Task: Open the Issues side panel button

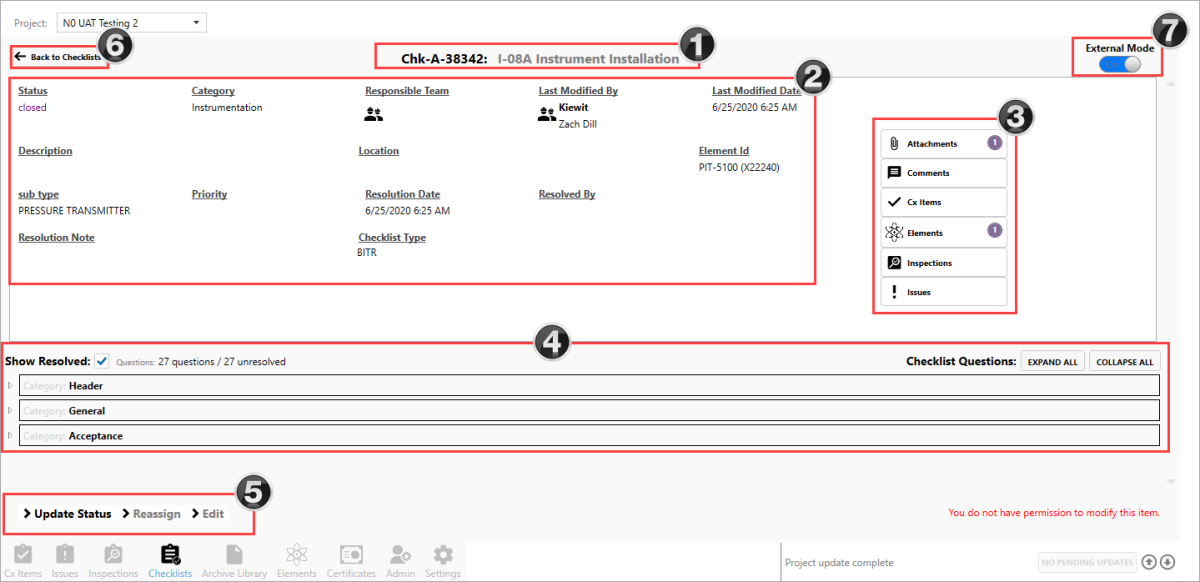Action: [943, 292]
